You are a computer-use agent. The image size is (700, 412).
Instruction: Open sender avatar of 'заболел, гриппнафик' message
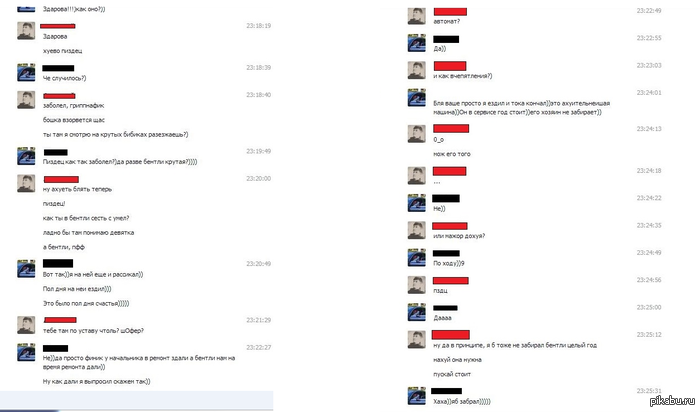(26, 100)
